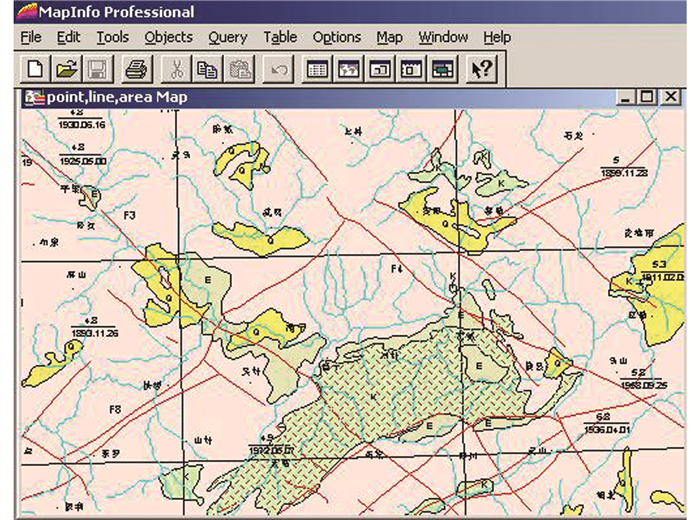Click the map window's title bar icon
This screenshot has width=700, height=520.
(33, 97)
